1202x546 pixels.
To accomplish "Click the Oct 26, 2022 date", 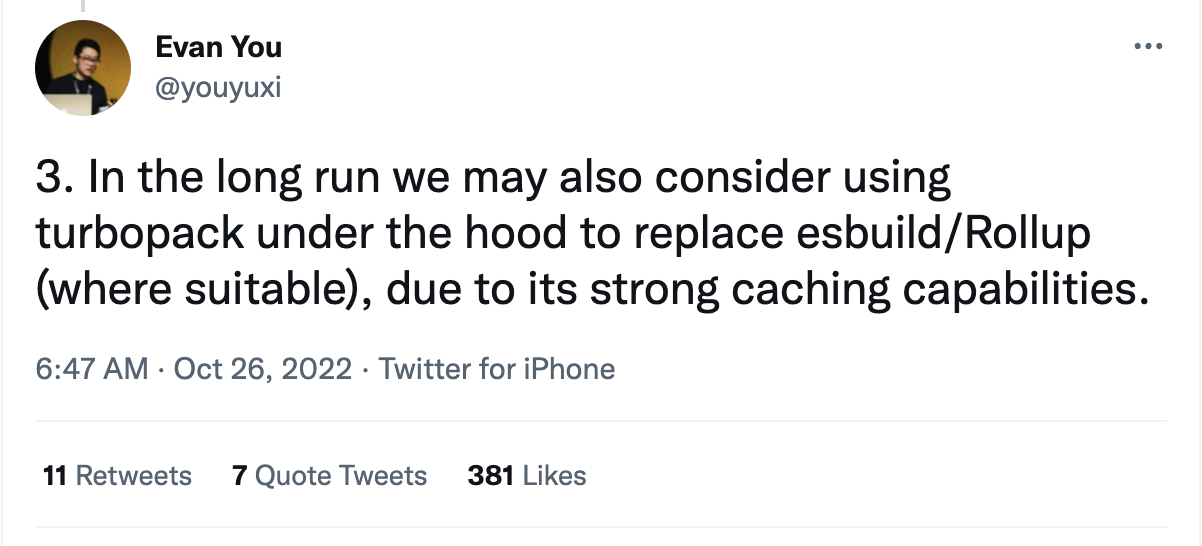I will point(263,369).
